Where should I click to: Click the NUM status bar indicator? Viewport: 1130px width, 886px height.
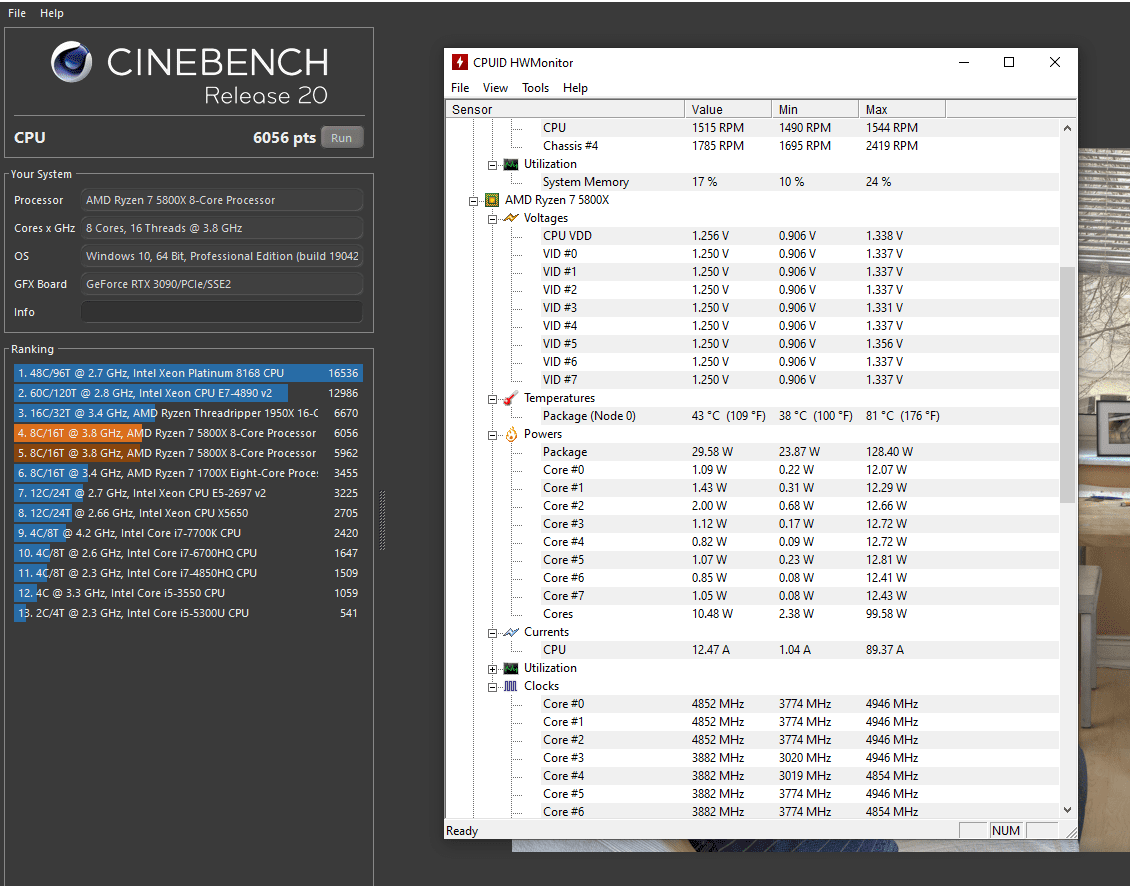click(x=1006, y=830)
